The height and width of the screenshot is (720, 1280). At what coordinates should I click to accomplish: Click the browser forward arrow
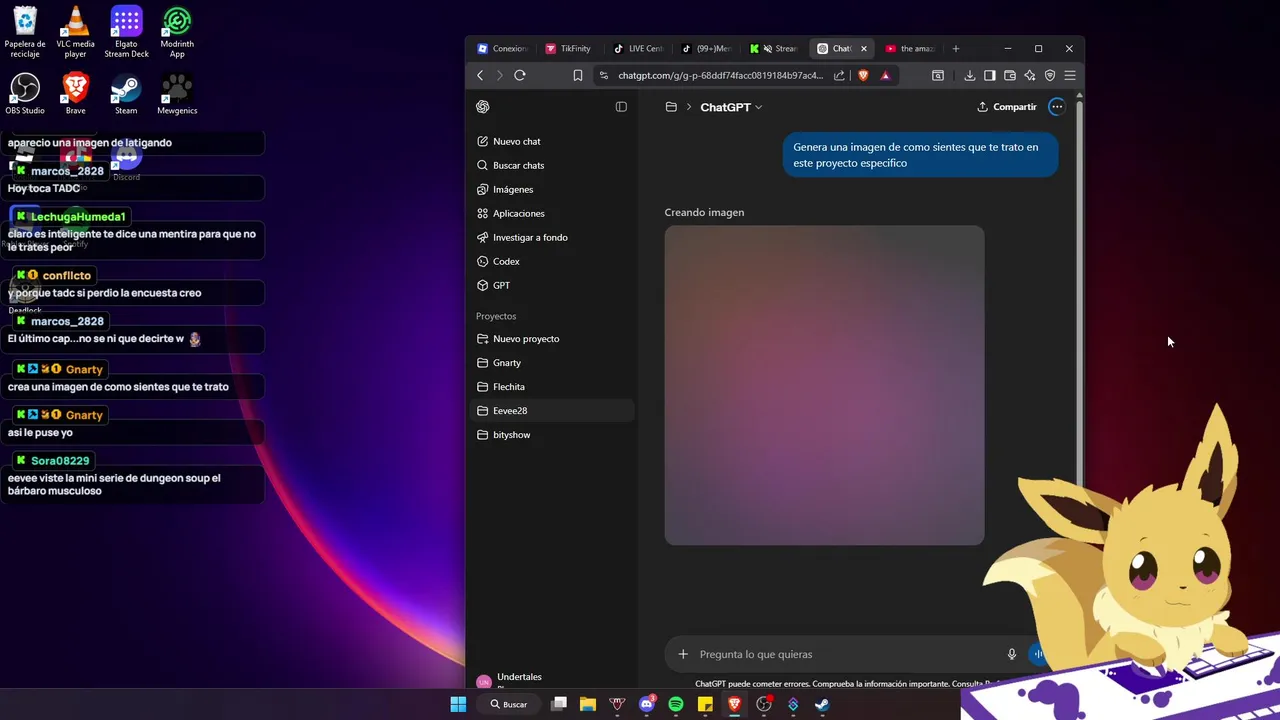pos(499,75)
